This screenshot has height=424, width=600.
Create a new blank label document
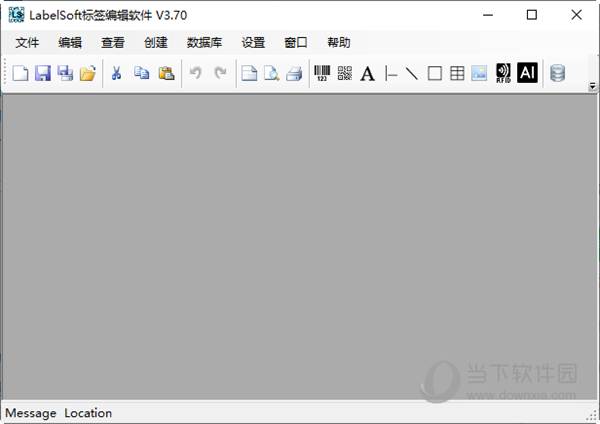[20, 73]
